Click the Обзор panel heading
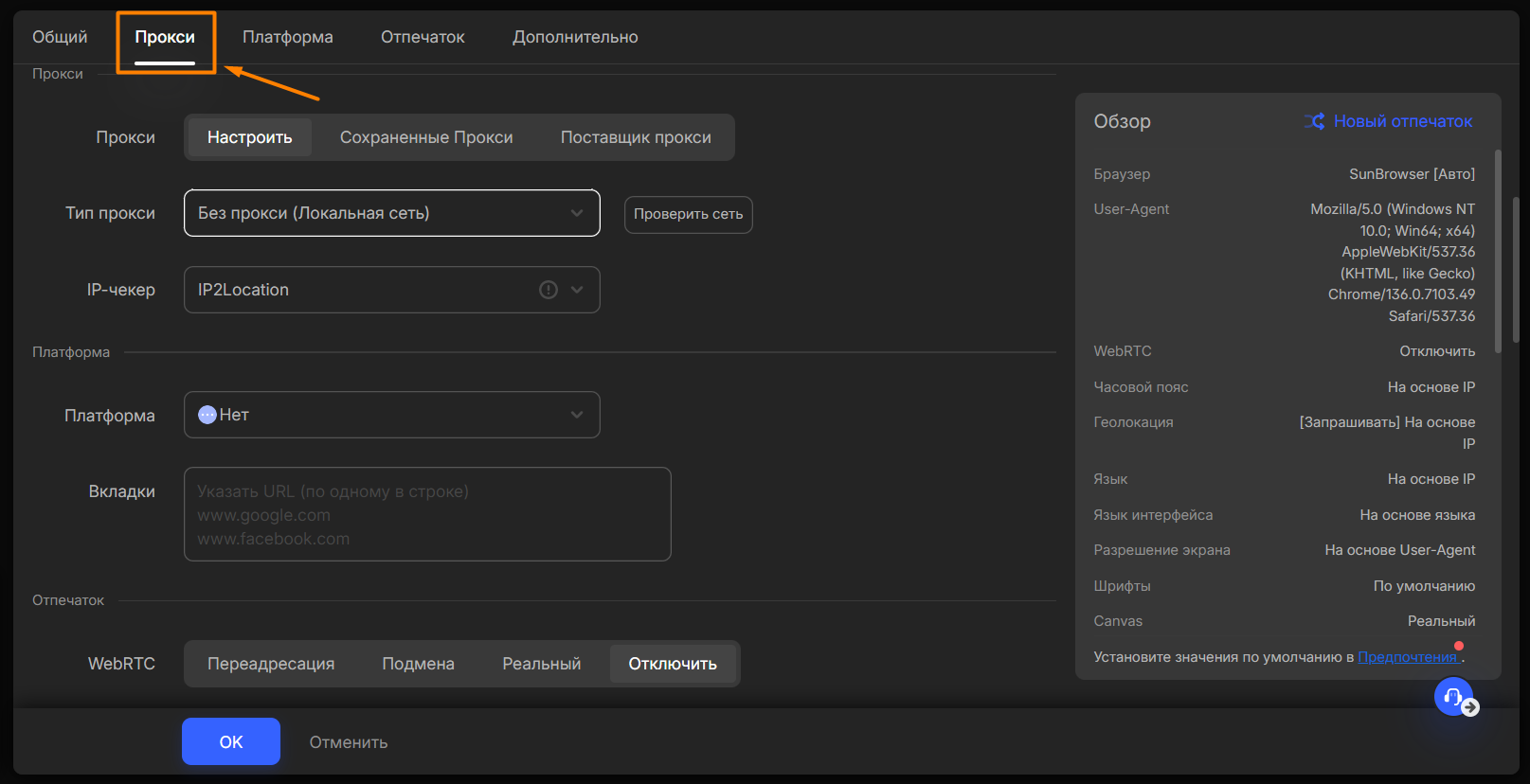The height and width of the screenshot is (784, 1530). pyautogui.click(x=1122, y=121)
